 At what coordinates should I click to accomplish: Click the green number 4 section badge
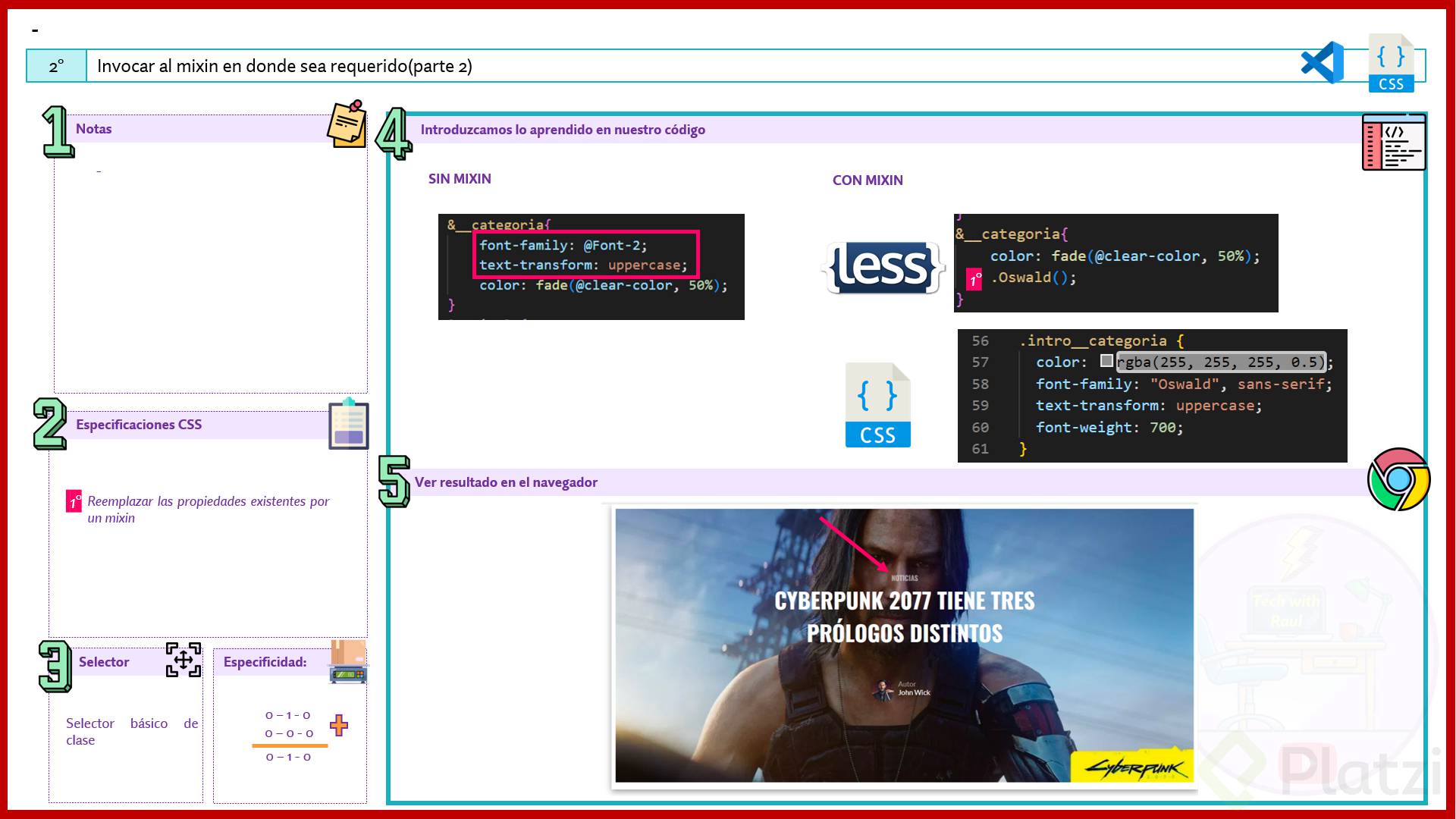coord(394,133)
